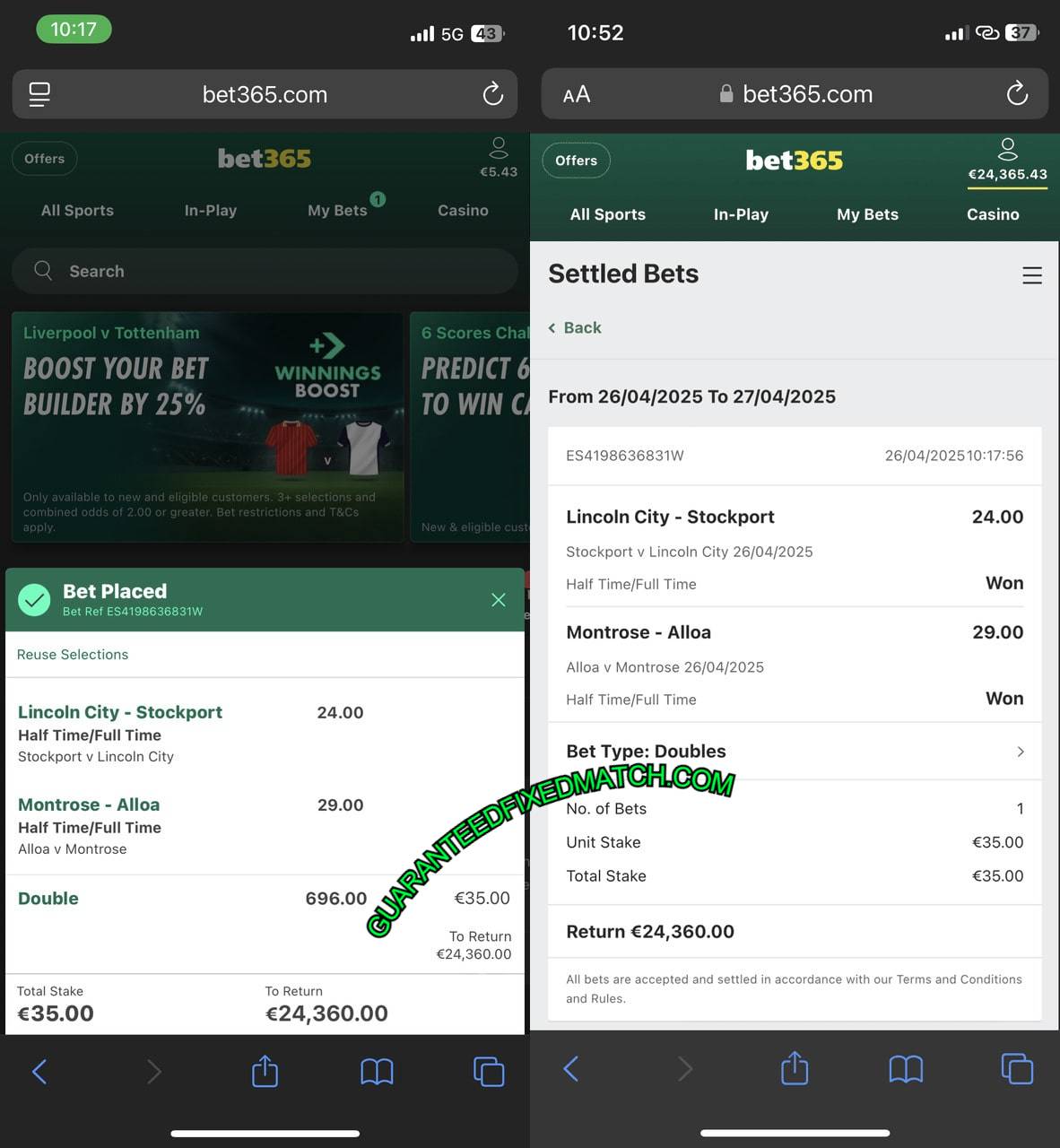Select In-Play on the right screen
The width and height of the screenshot is (1060, 1148).
[x=741, y=214]
